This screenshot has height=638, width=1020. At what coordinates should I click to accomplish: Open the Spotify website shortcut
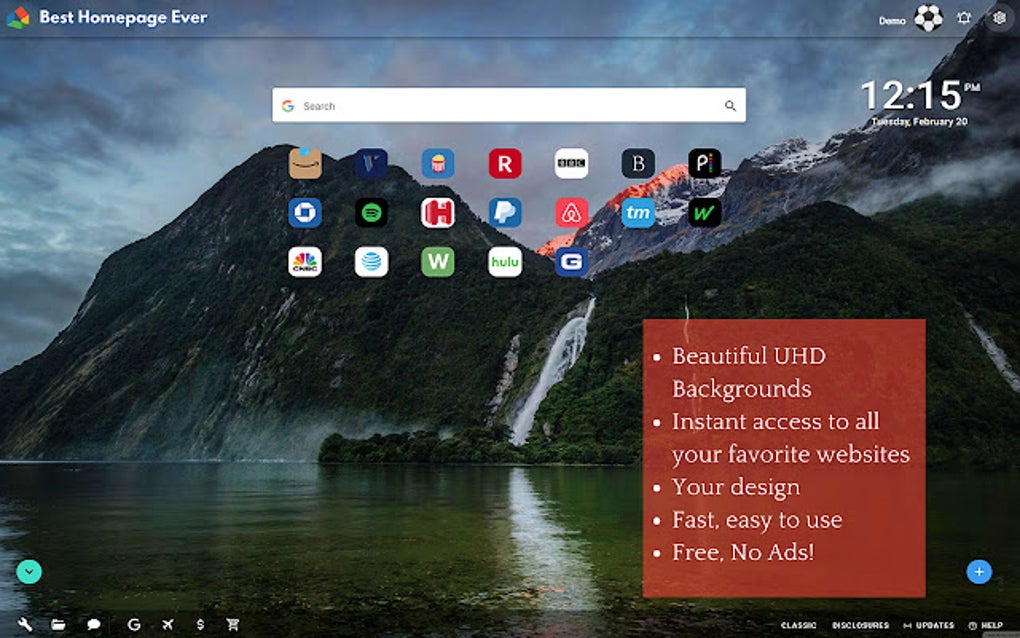(371, 212)
